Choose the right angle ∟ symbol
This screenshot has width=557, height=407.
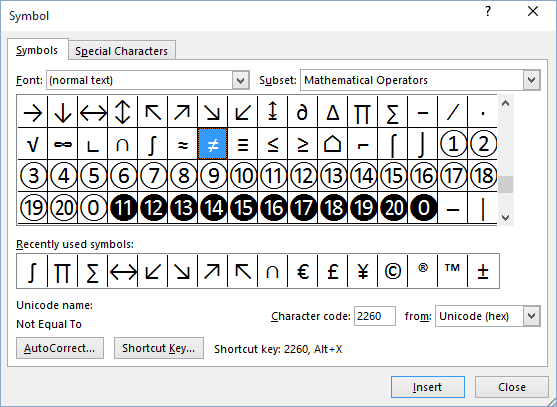click(x=92, y=144)
